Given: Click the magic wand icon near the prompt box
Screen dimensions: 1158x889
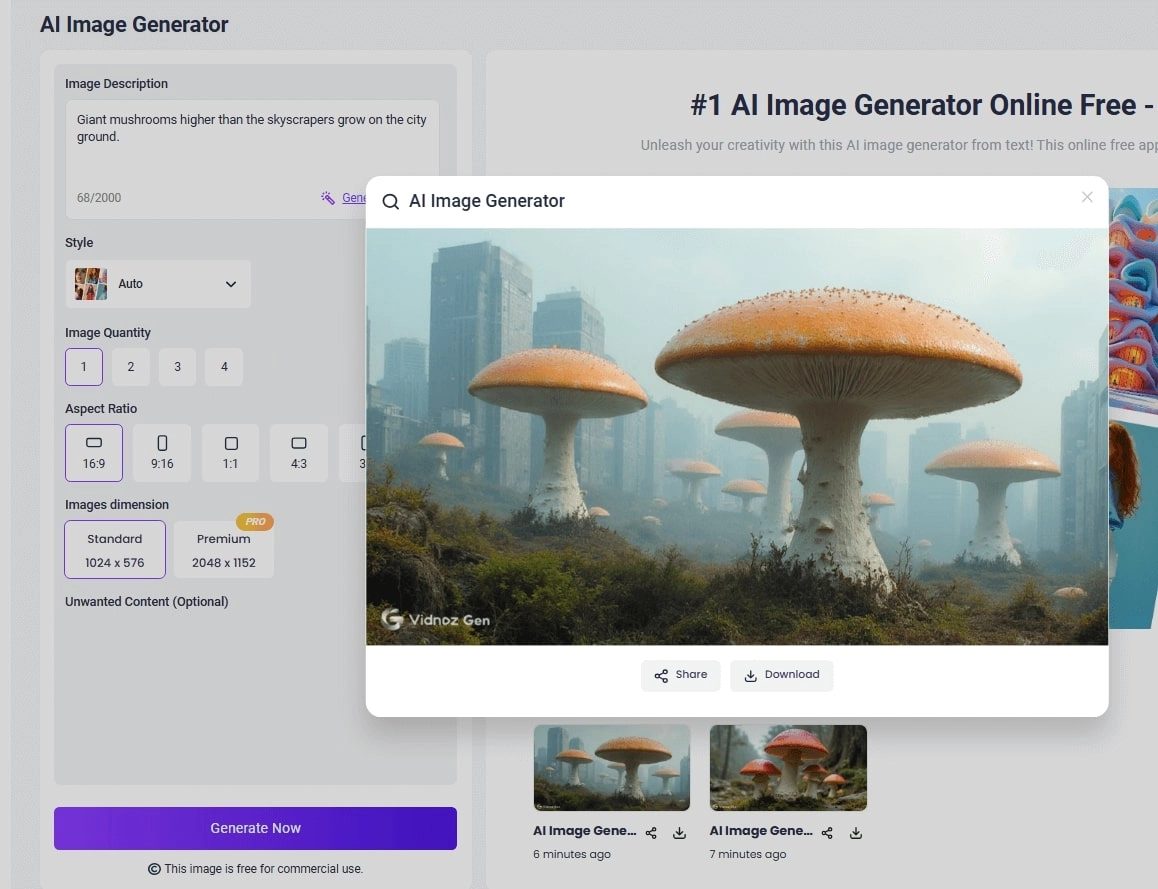Looking at the screenshot, I should click(329, 197).
